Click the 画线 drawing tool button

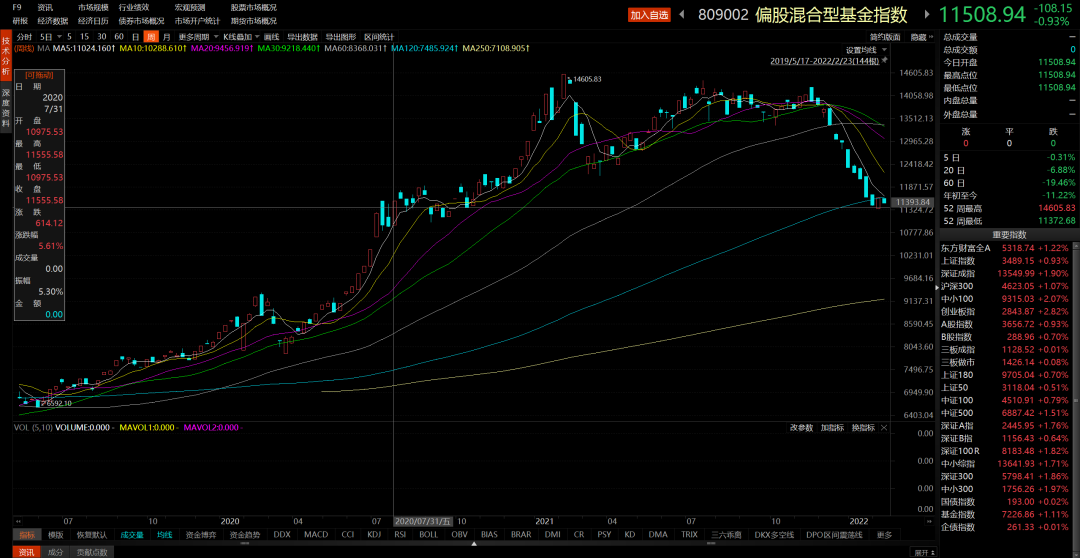pyautogui.click(x=272, y=37)
